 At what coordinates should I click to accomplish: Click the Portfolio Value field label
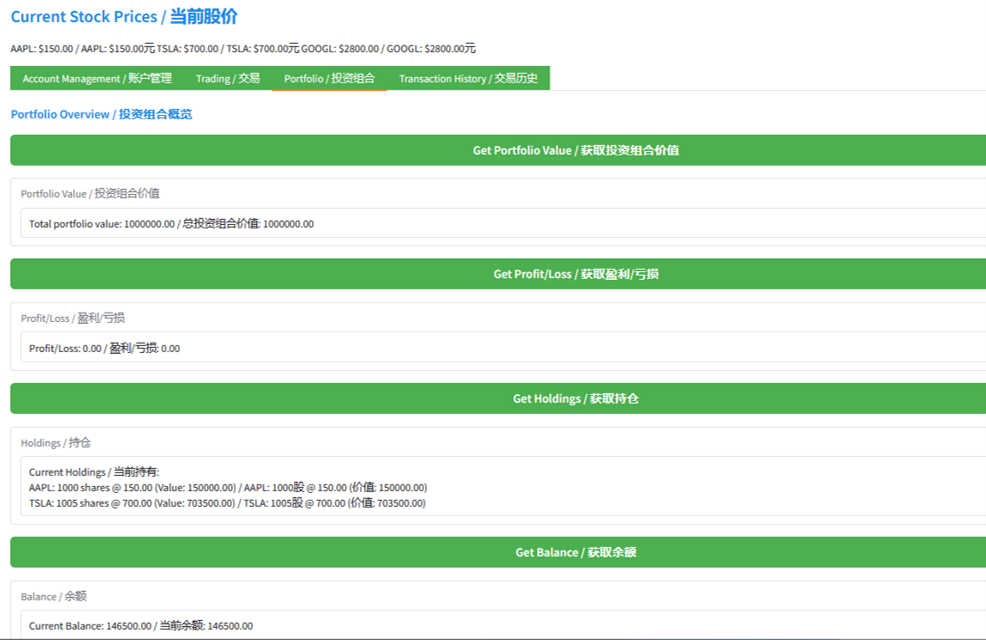[x=90, y=193]
